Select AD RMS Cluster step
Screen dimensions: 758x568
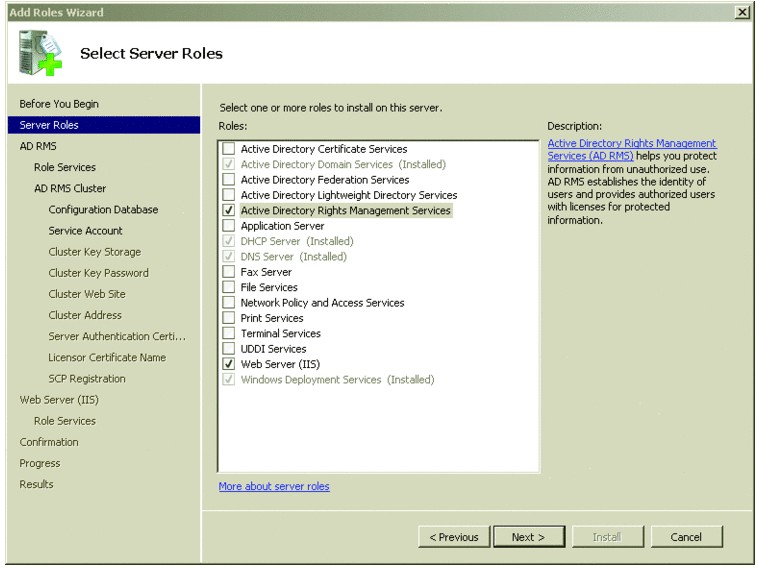click(70, 189)
